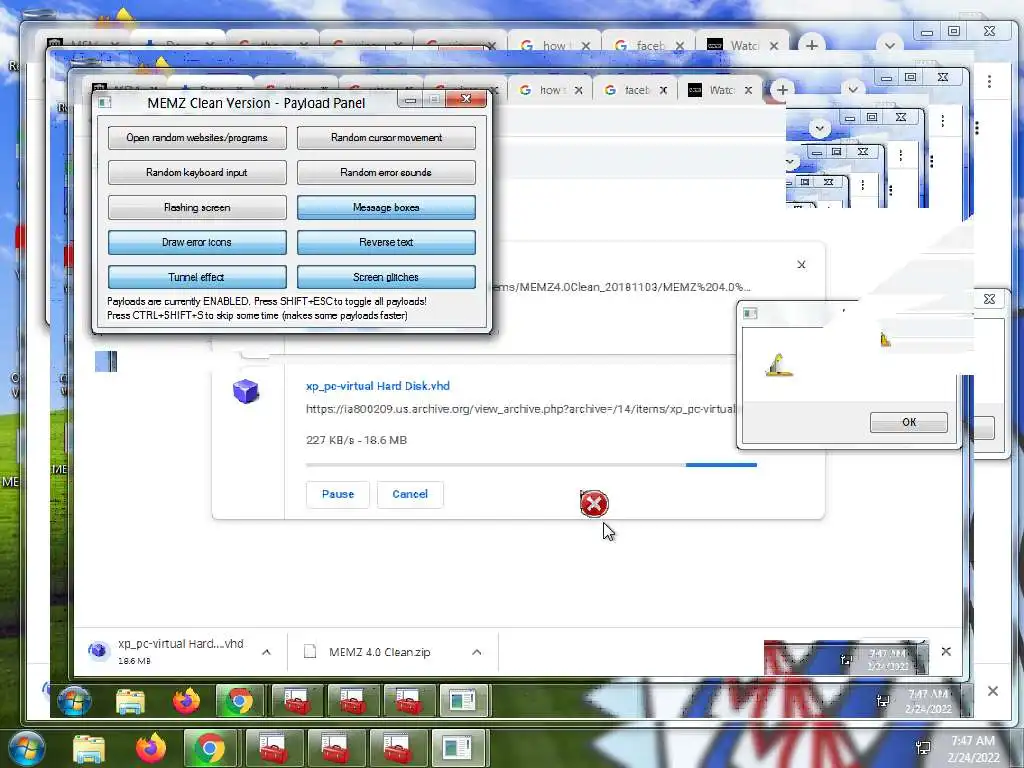The height and width of the screenshot is (768, 1024).
Task: Click the network tray icon on bottom taskbar
Action: point(923,748)
